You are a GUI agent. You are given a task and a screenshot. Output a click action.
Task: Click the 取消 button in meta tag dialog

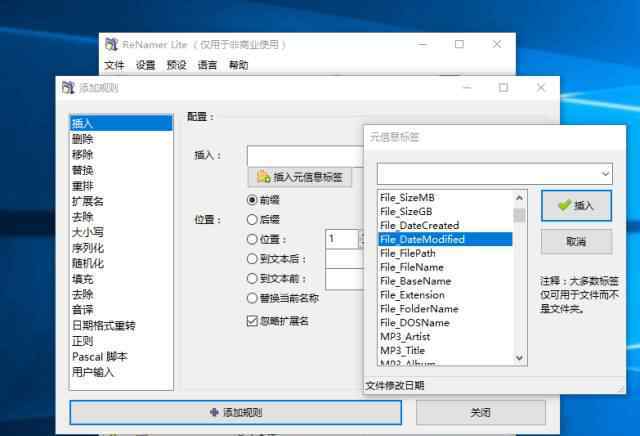coord(576,241)
